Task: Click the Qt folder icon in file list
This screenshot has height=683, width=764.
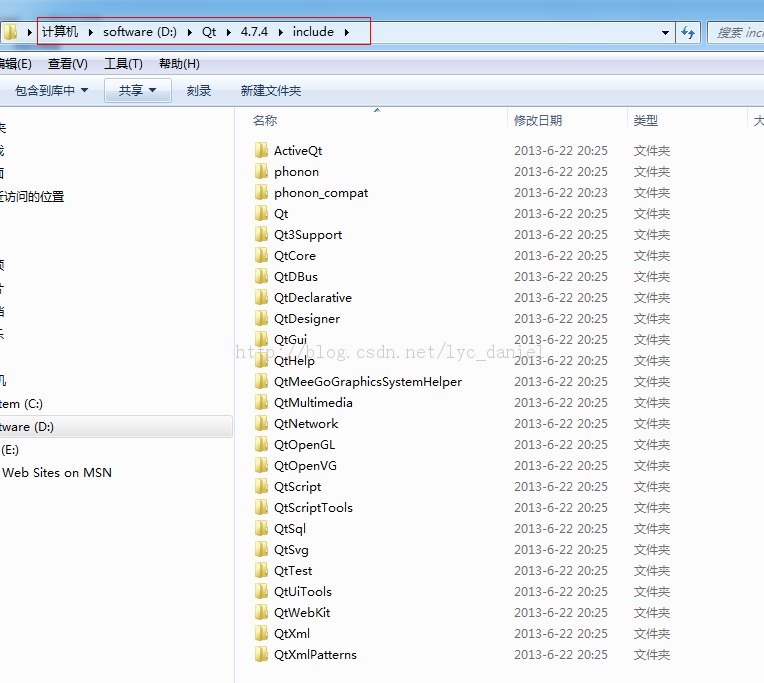Action: pos(261,213)
